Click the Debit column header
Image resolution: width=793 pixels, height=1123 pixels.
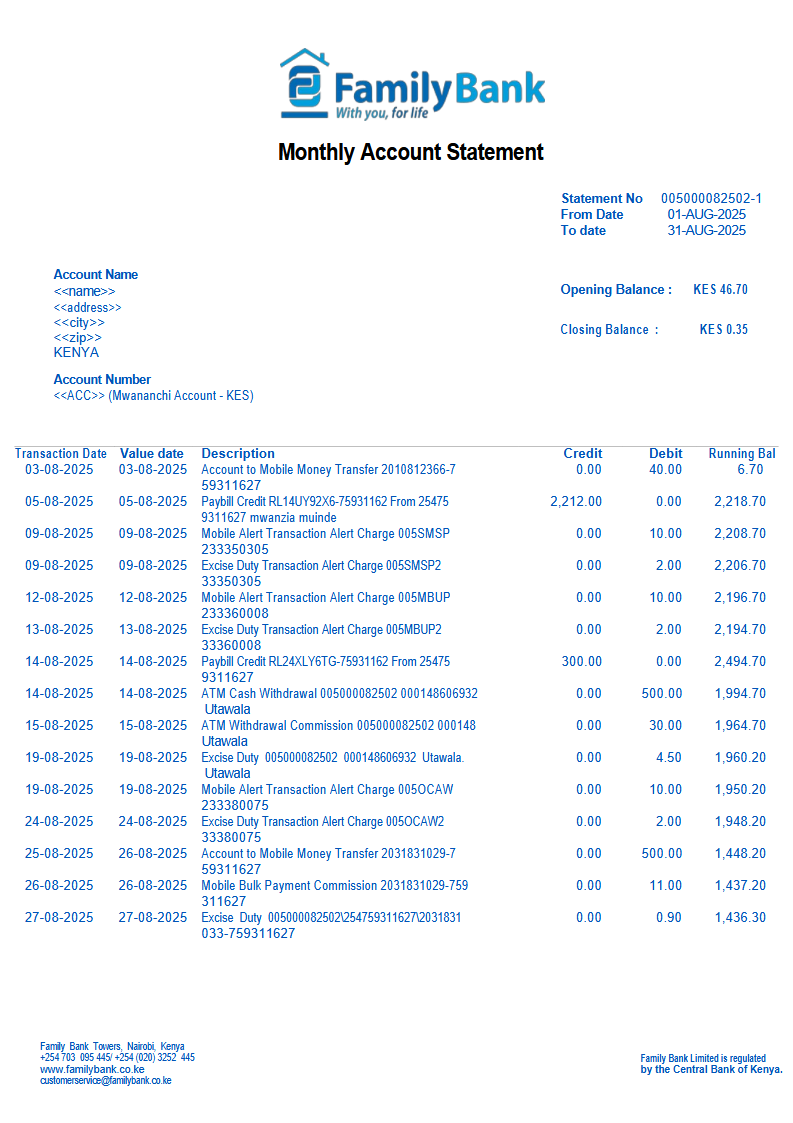click(665, 453)
